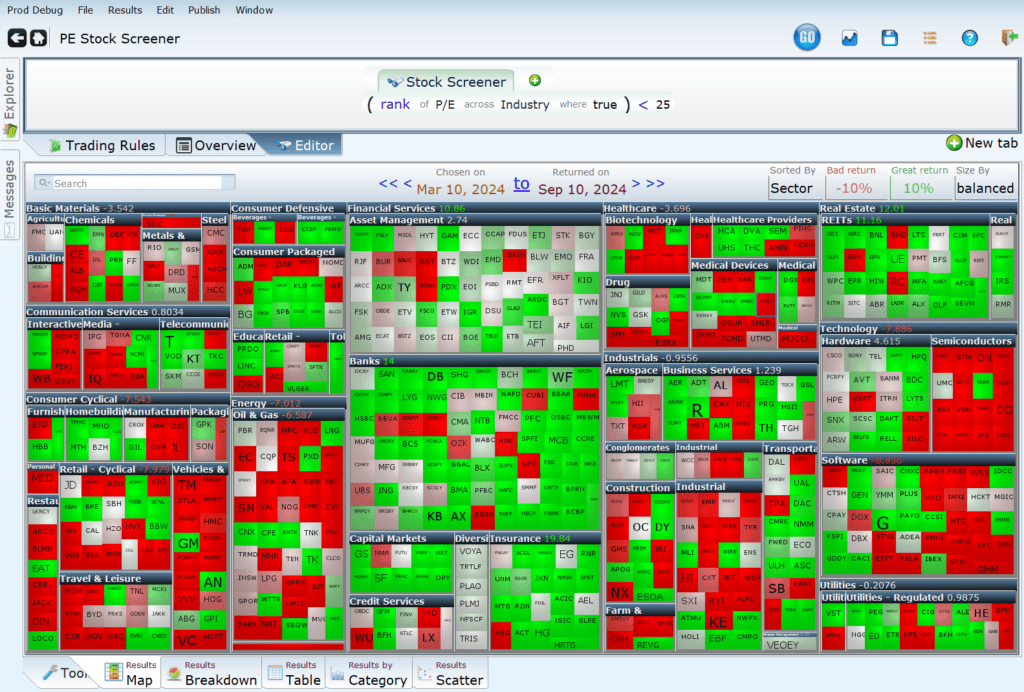Open the Explorer side panel
Screen dimensions: 1024x692
(x=10, y=101)
